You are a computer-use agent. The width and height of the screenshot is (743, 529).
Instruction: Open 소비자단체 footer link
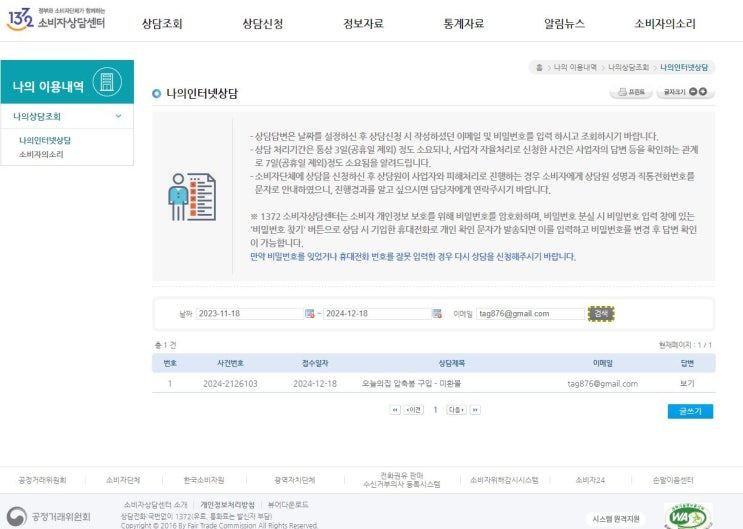(x=123, y=480)
